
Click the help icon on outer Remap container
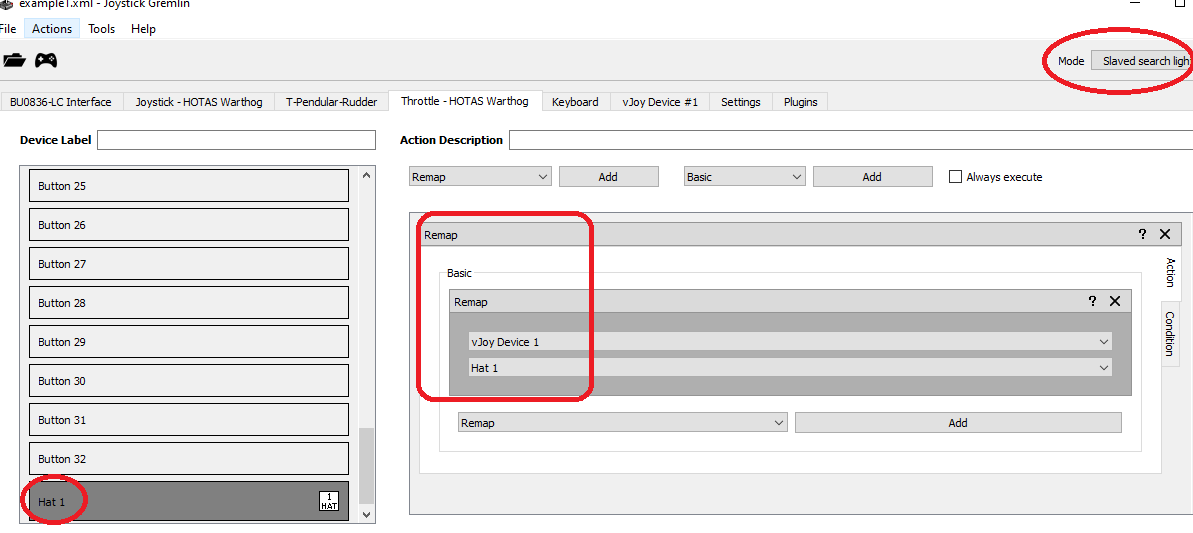(1142, 234)
